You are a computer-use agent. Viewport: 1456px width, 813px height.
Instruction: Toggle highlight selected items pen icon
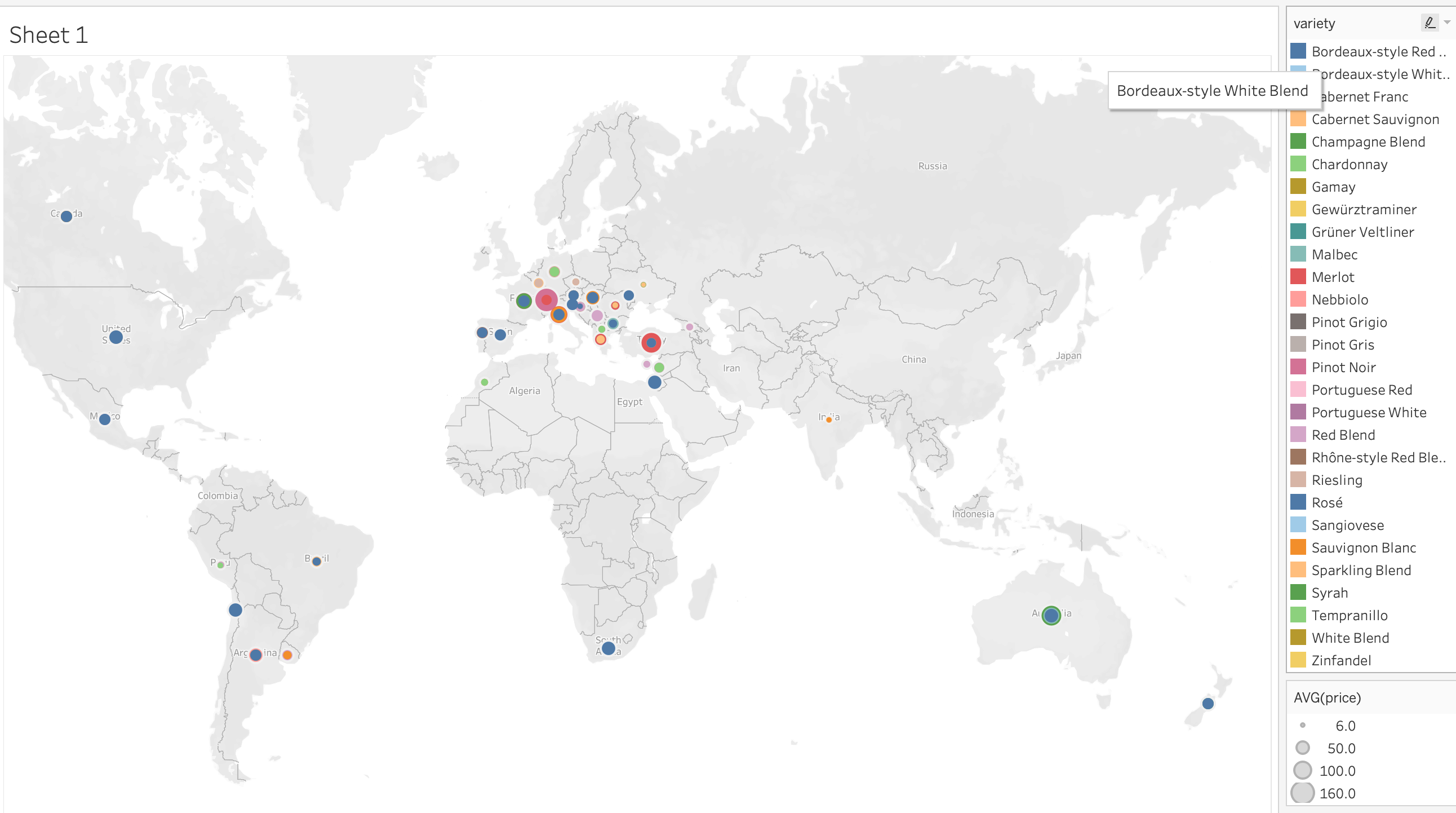point(1430,23)
